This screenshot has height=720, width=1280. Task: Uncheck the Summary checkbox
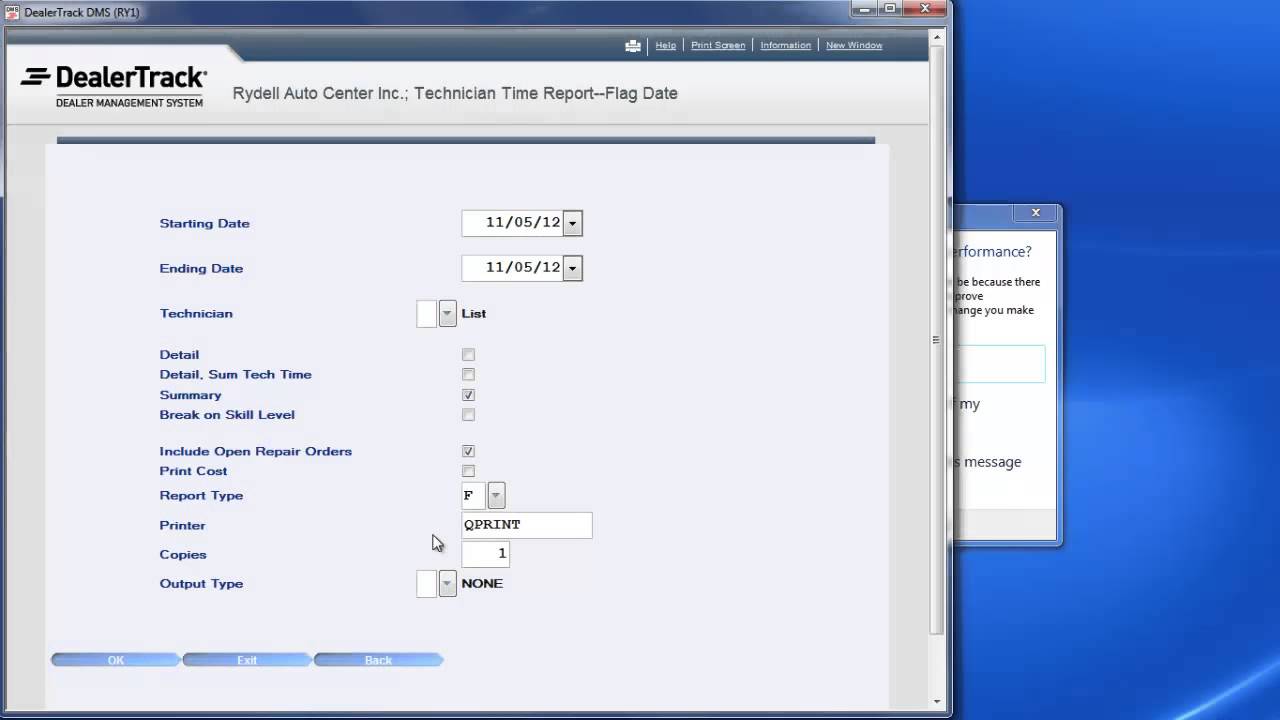point(468,395)
